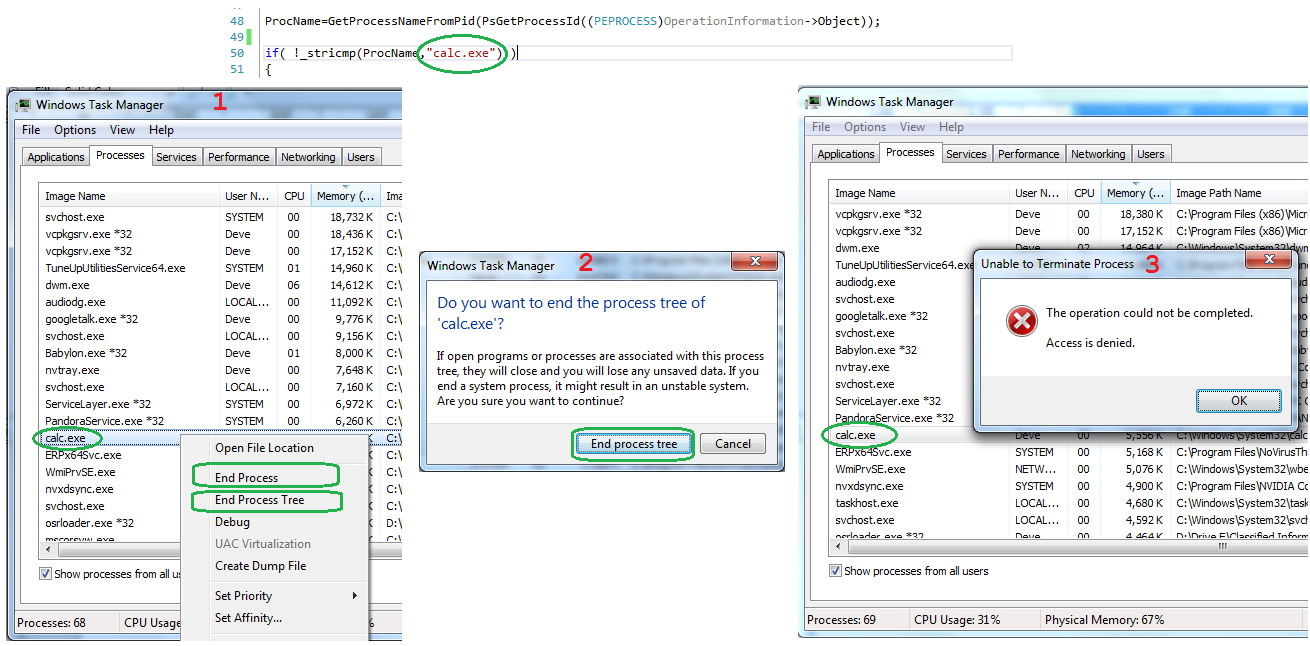Toggle 'Show processes from all users' in the Task Manager behind the error dialog
1310x646 pixels.
click(835, 571)
